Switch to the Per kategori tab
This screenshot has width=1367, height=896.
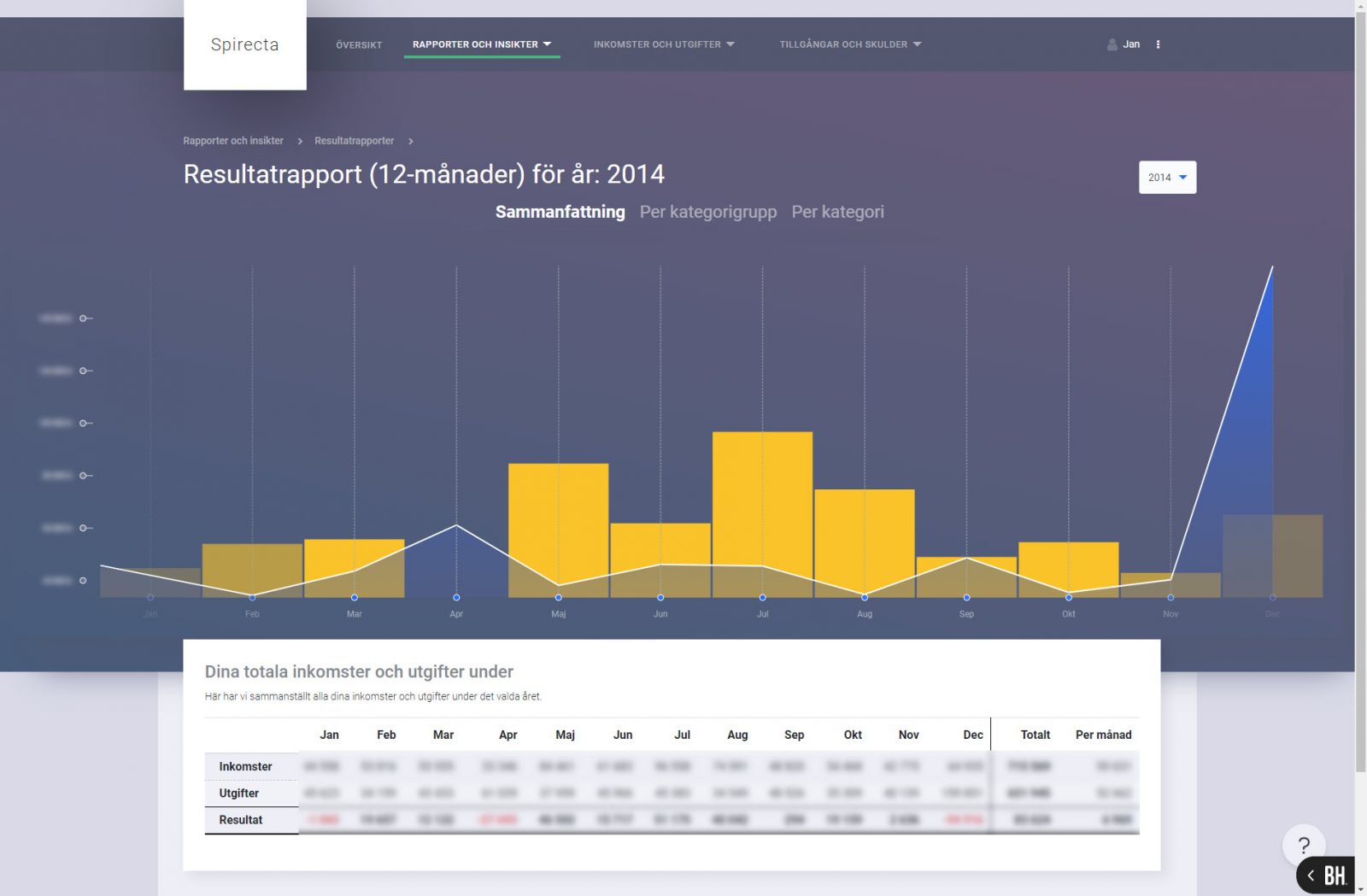click(837, 212)
